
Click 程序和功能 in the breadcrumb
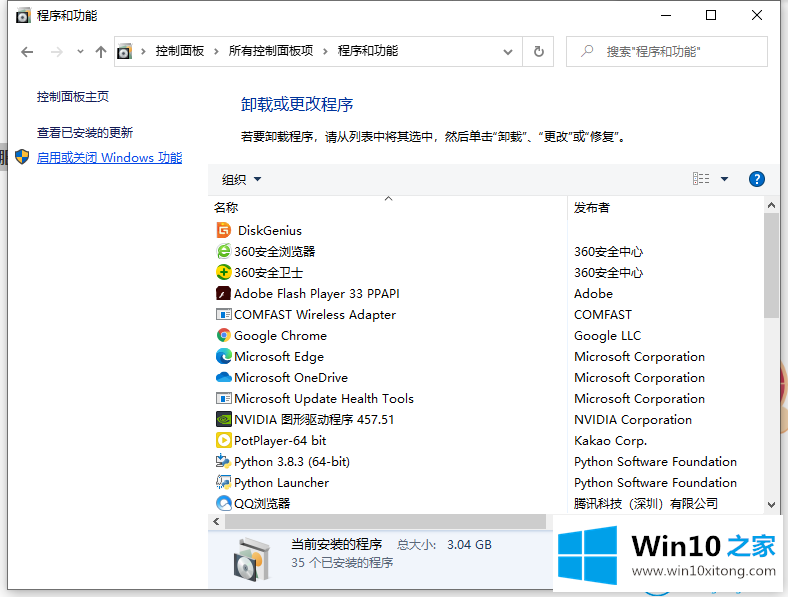[x=367, y=51]
